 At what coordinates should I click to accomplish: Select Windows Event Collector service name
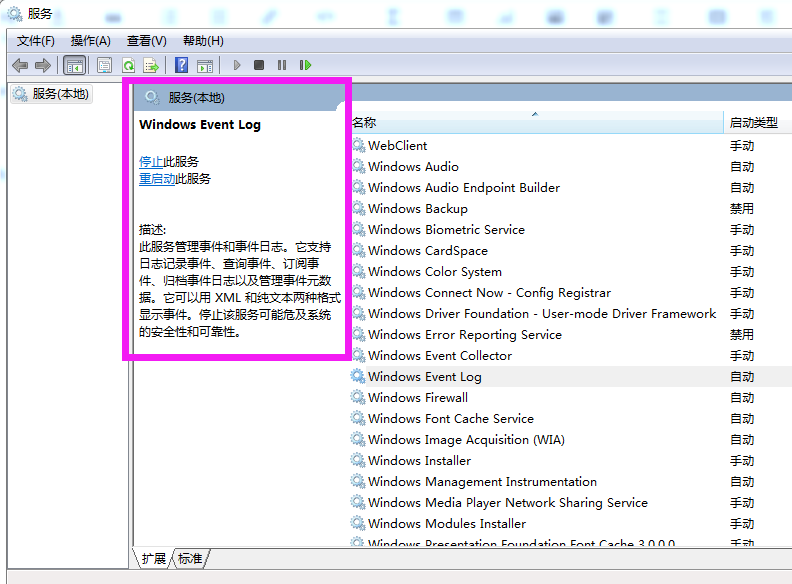tap(440, 356)
